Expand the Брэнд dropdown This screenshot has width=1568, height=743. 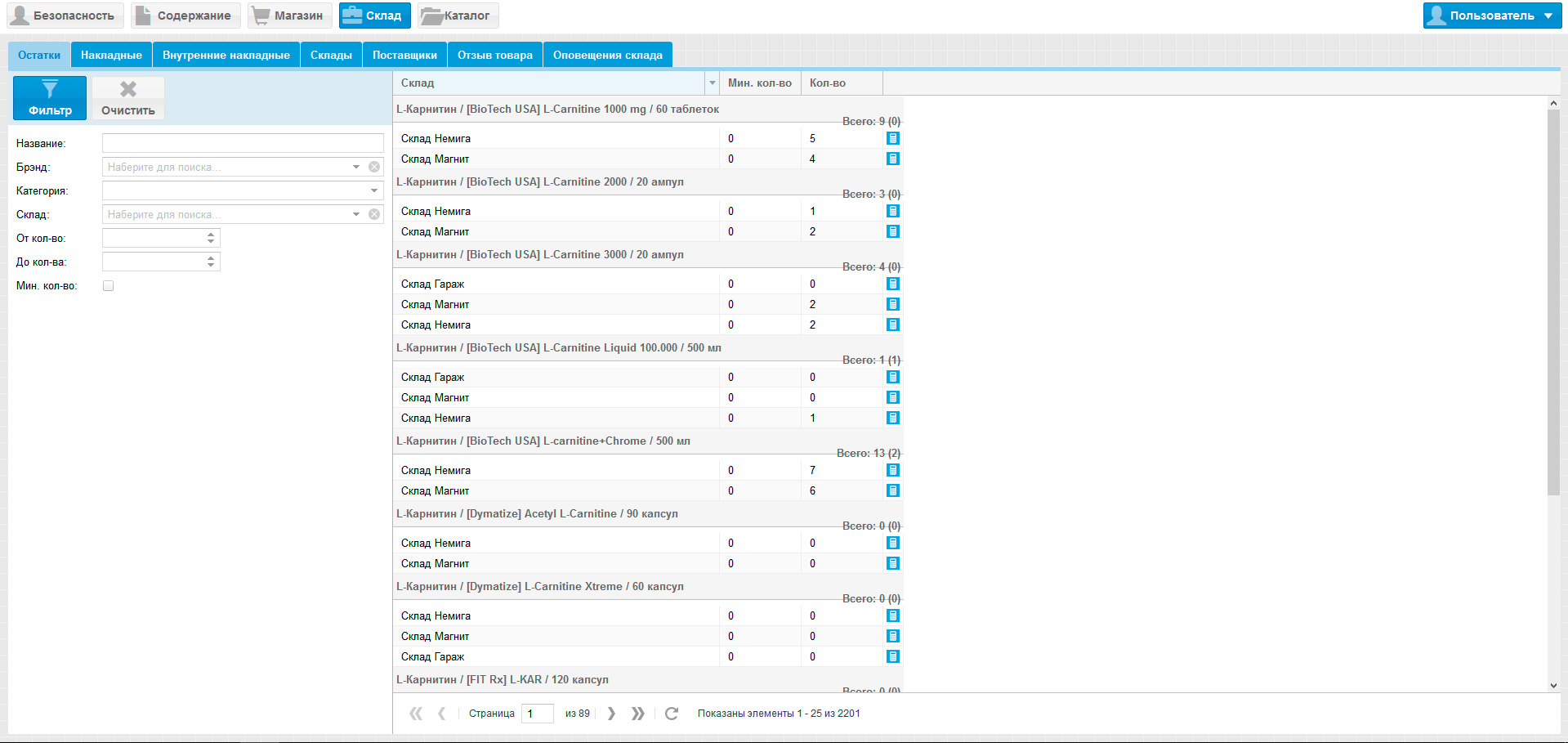[x=356, y=167]
